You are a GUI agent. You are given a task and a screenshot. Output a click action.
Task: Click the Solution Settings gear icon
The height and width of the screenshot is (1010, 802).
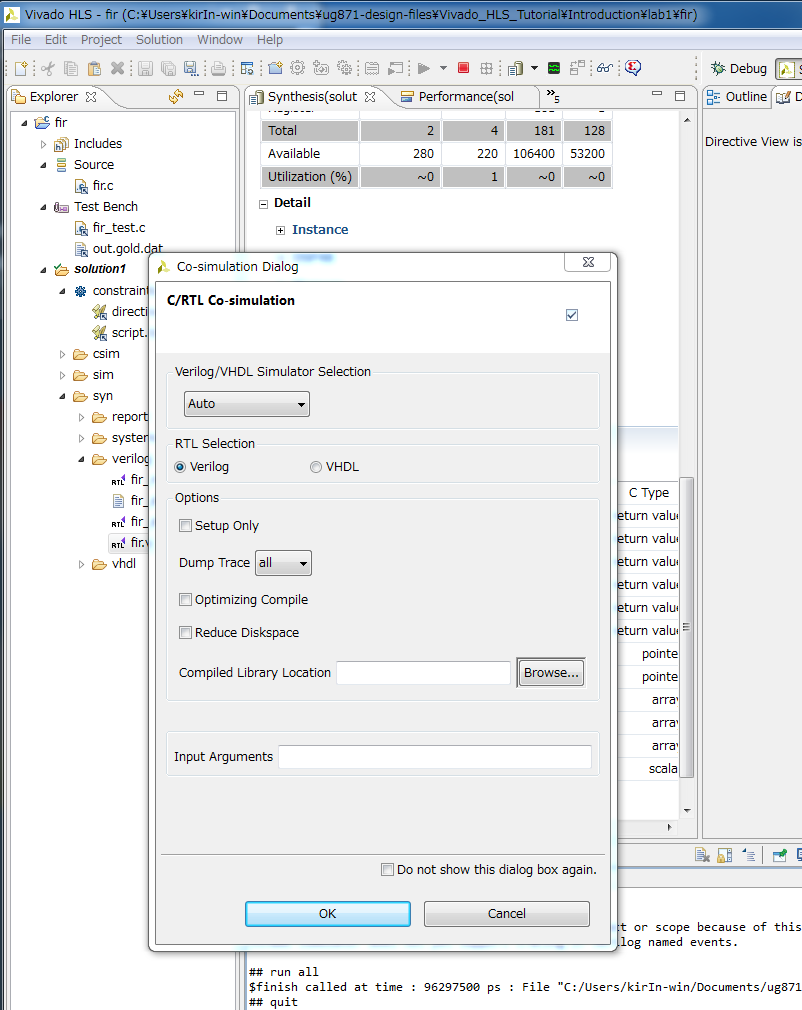tap(297, 68)
